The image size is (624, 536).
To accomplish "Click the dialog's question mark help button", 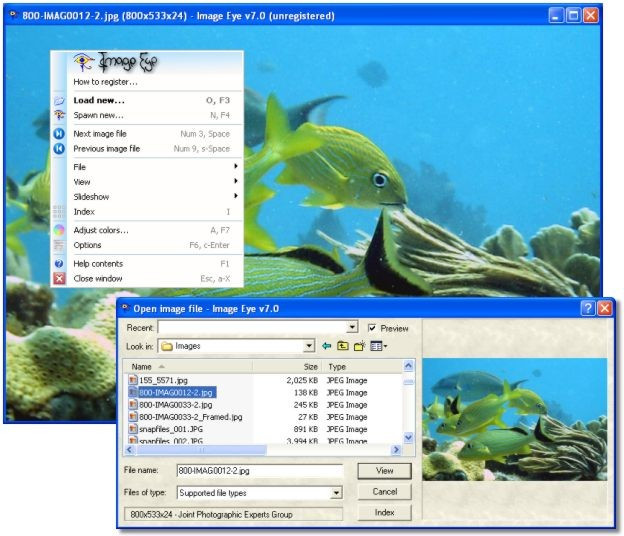I will pyautogui.click(x=588, y=308).
